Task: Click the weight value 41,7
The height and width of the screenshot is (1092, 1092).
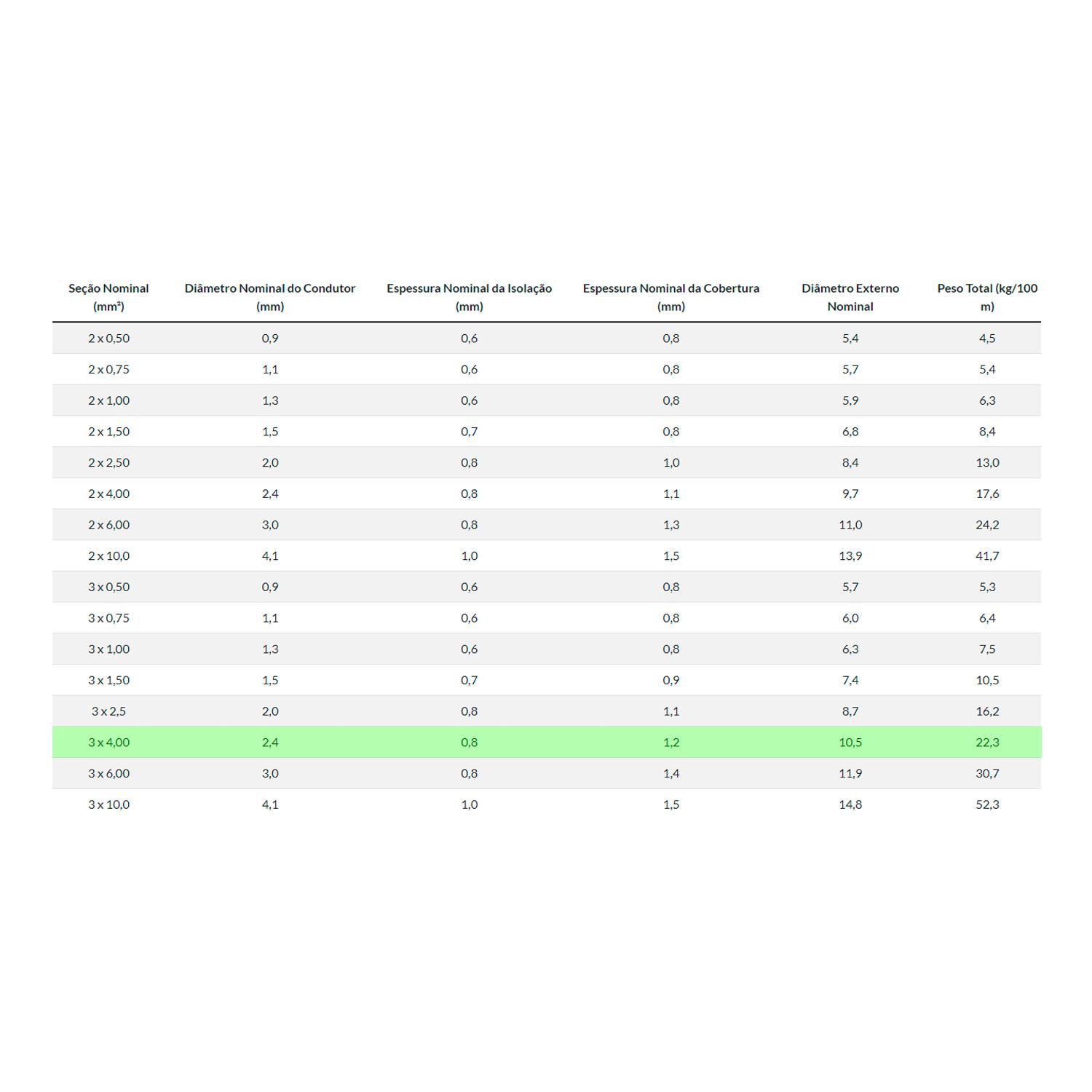Action: 986,555
